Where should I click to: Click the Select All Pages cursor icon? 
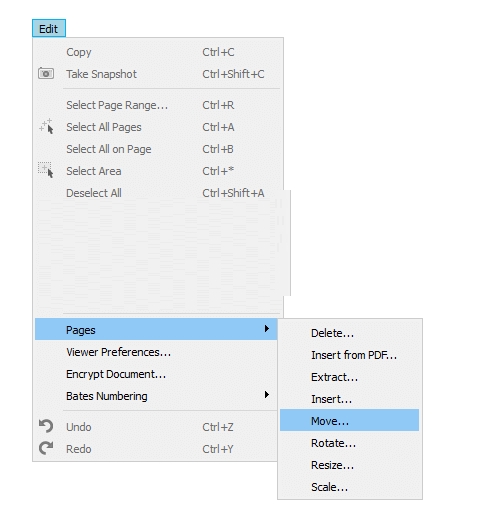tap(46, 126)
